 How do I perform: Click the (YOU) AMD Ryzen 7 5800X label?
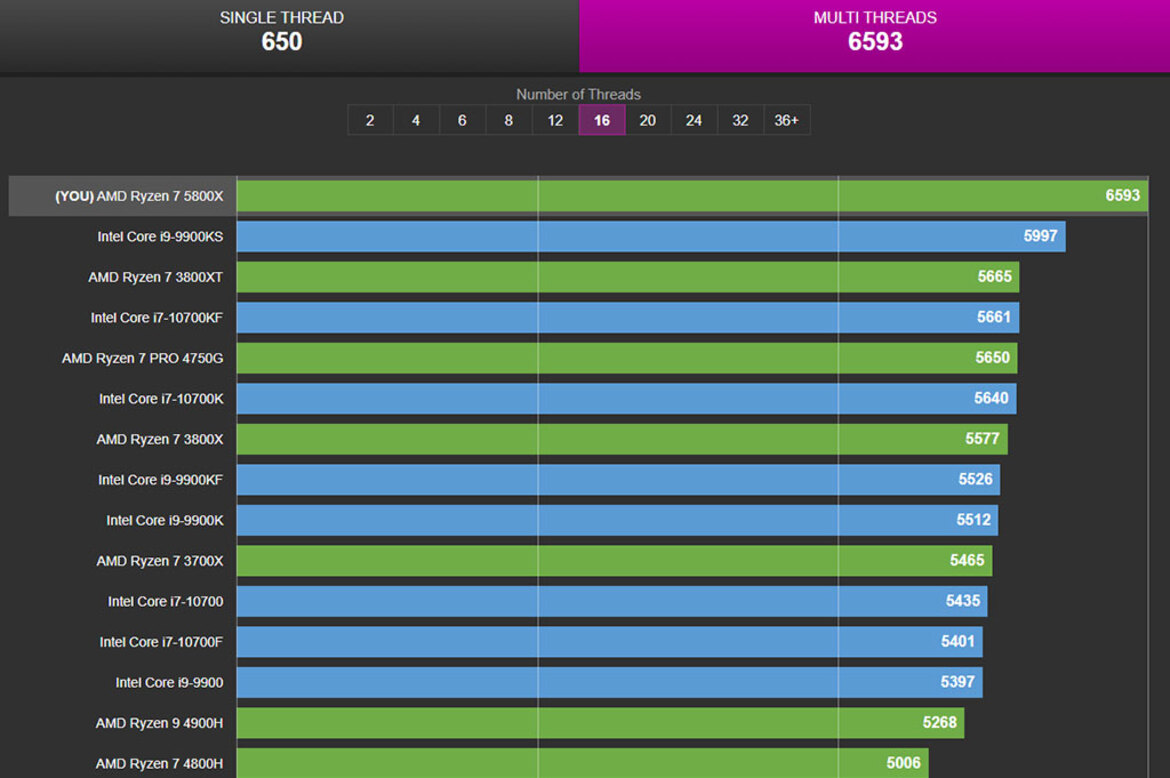click(x=139, y=196)
